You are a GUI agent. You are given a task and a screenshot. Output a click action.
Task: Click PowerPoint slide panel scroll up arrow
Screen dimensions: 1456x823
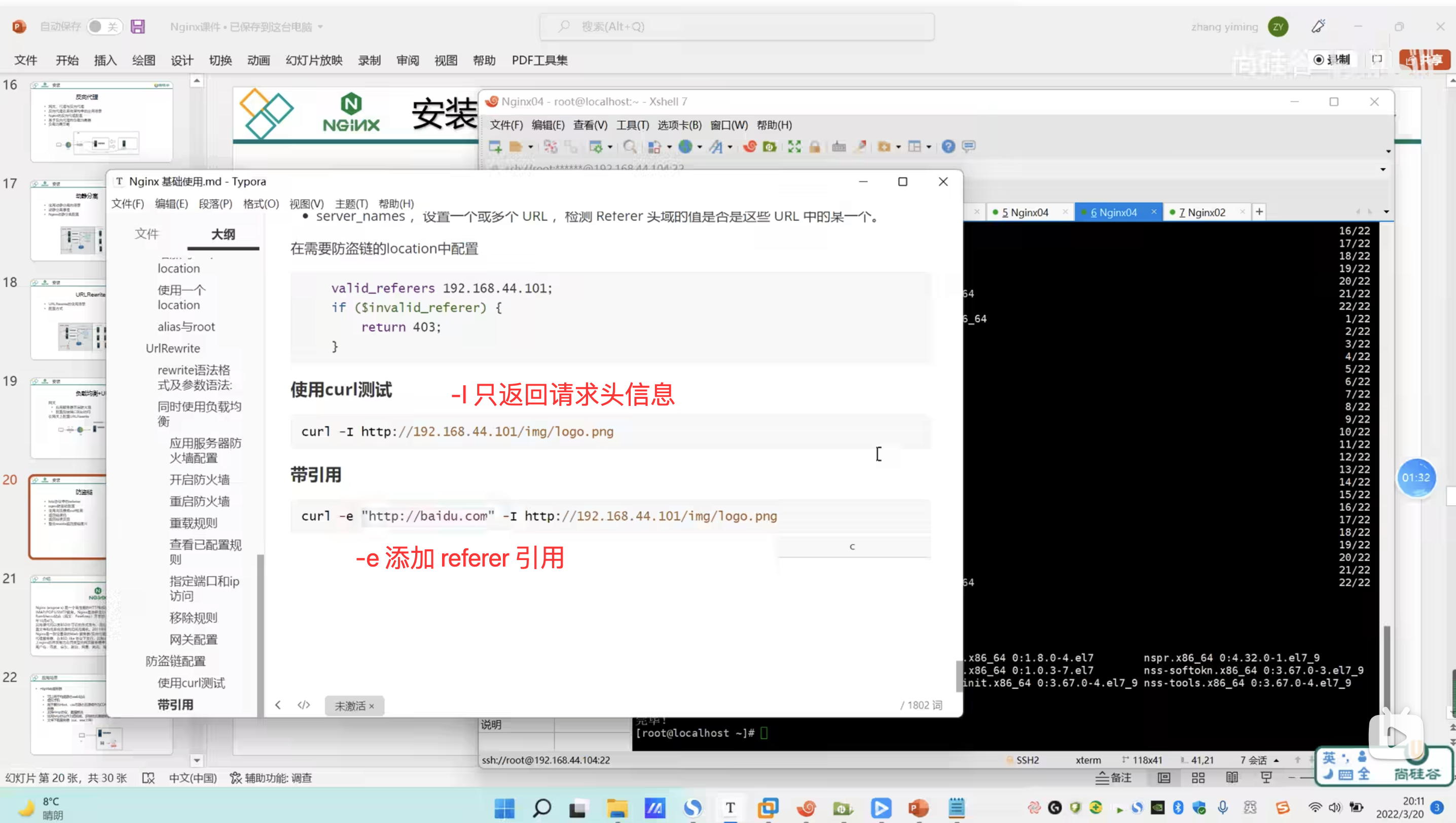tap(196, 82)
